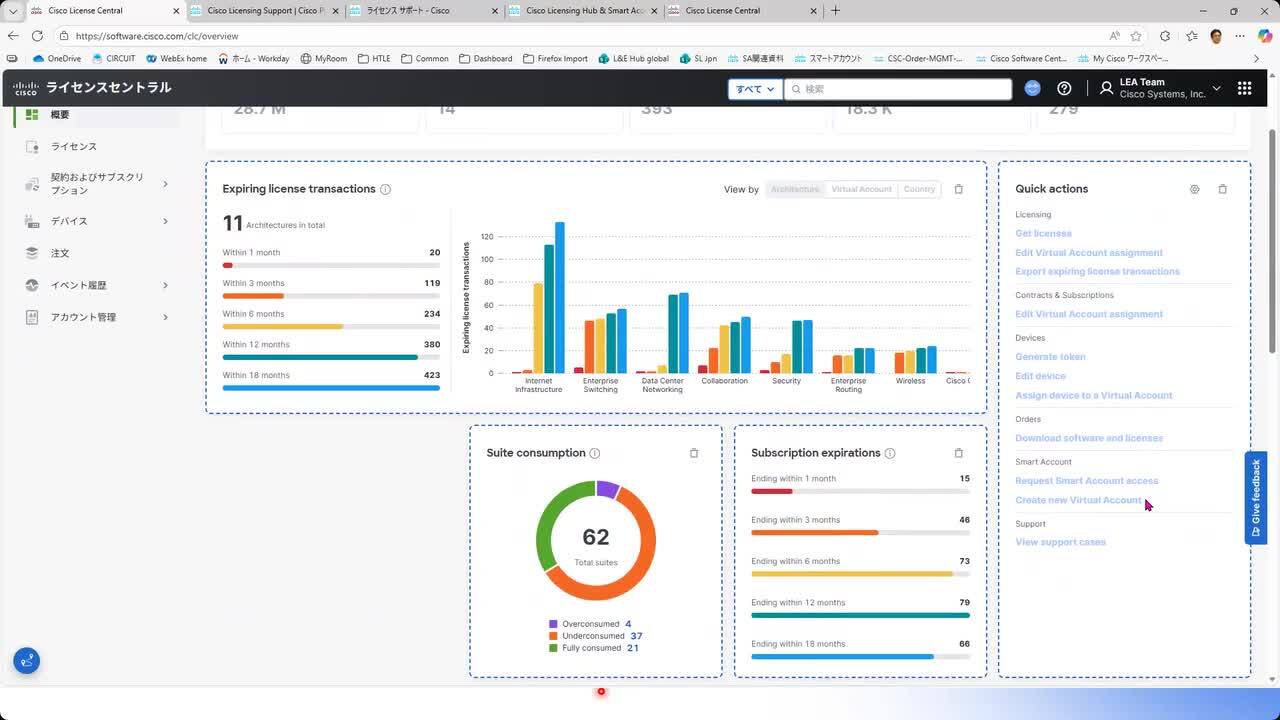
Task: Click the info icon beside Subscription expirations
Action: pyautogui.click(x=890, y=453)
